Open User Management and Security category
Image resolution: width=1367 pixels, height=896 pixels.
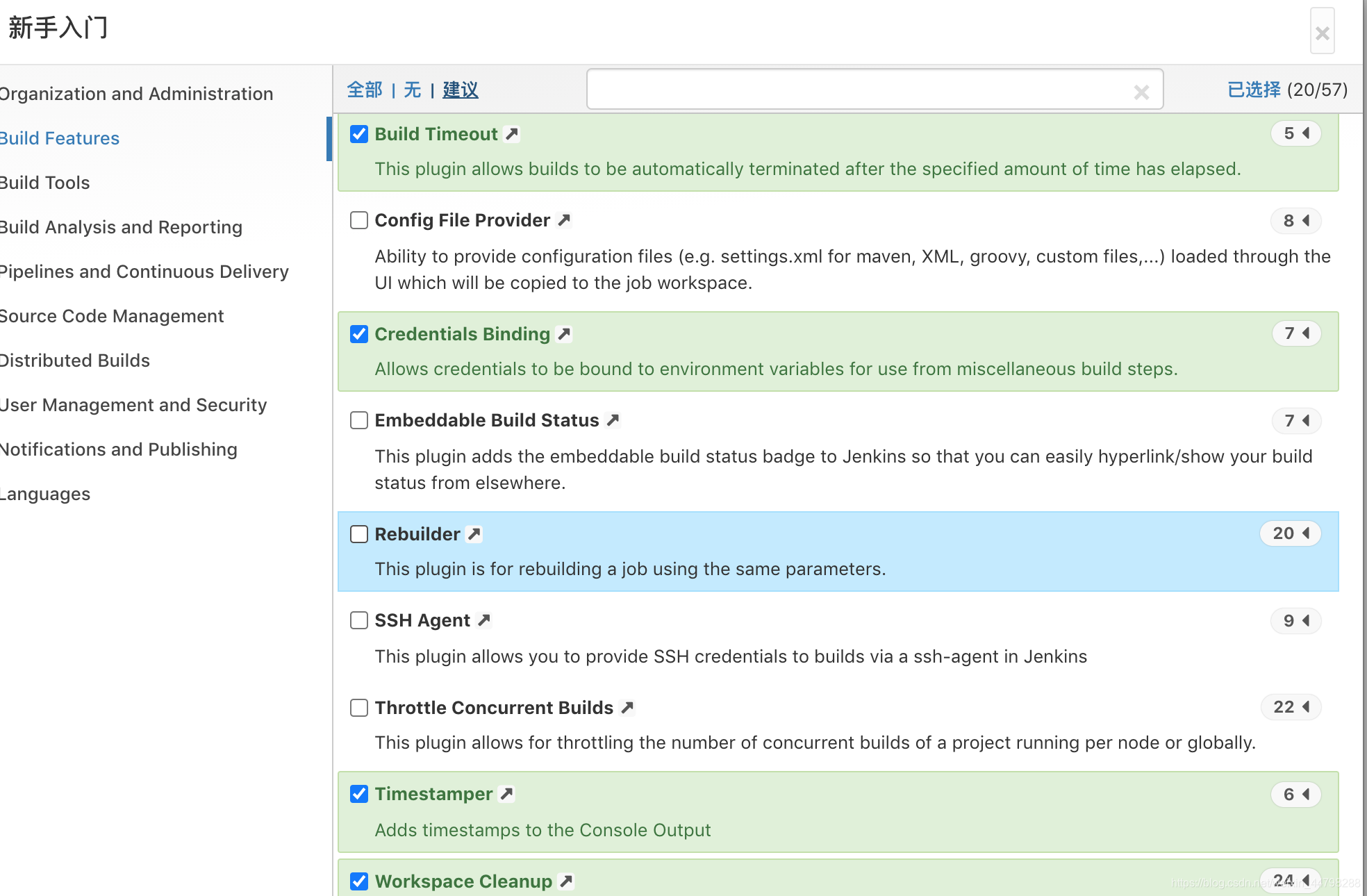pos(133,405)
